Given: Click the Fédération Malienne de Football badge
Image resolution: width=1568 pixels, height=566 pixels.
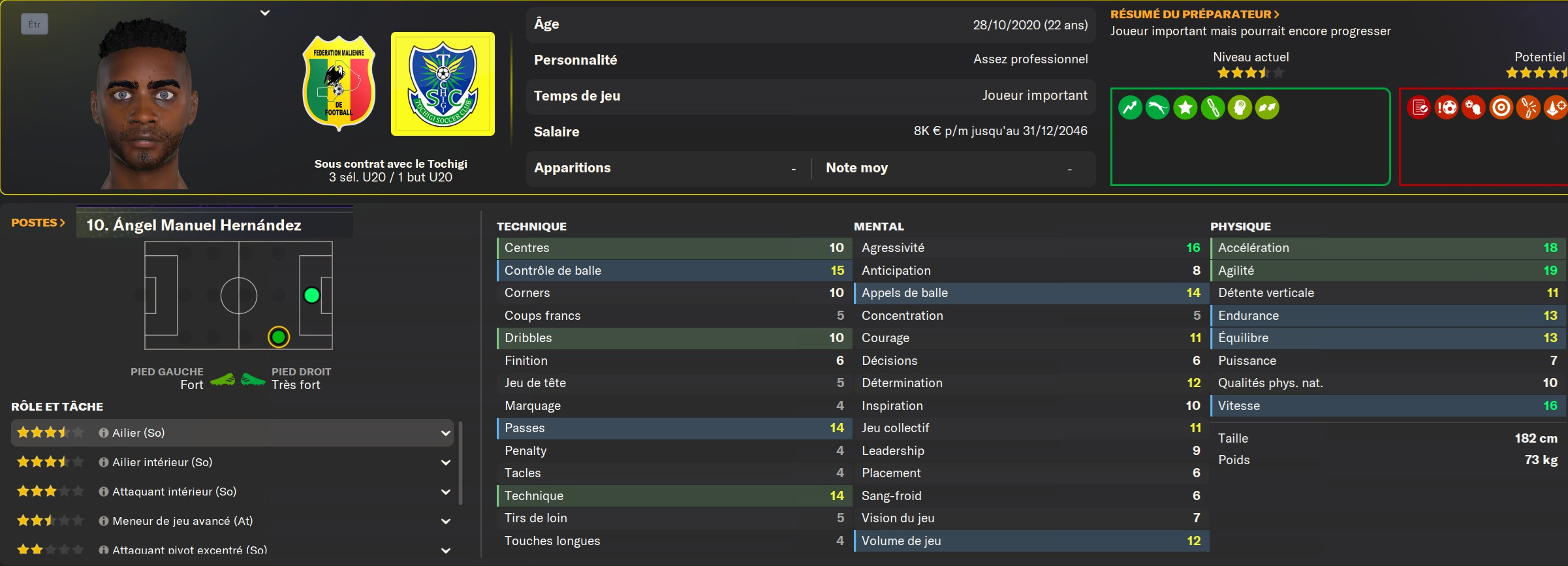Looking at the screenshot, I should click(x=338, y=83).
